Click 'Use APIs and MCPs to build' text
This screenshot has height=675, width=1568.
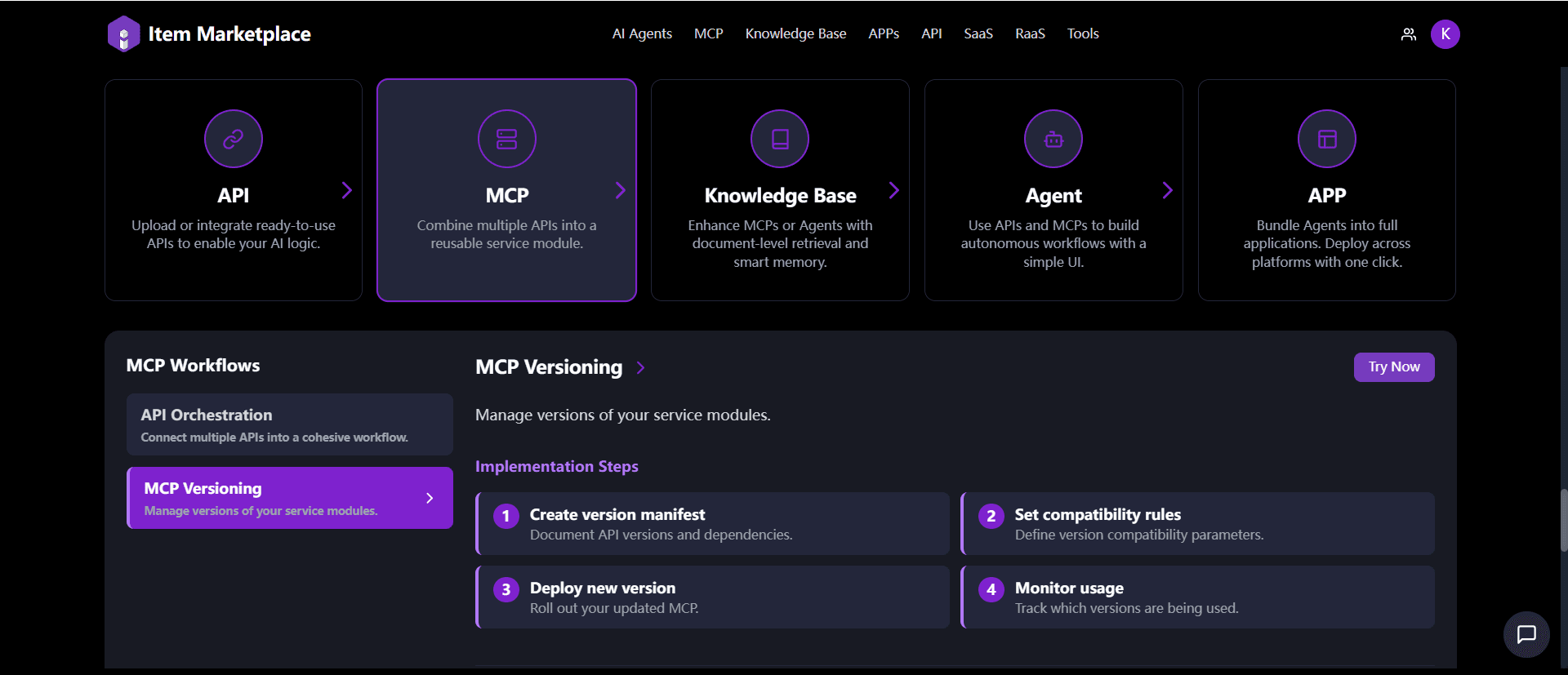(1053, 225)
